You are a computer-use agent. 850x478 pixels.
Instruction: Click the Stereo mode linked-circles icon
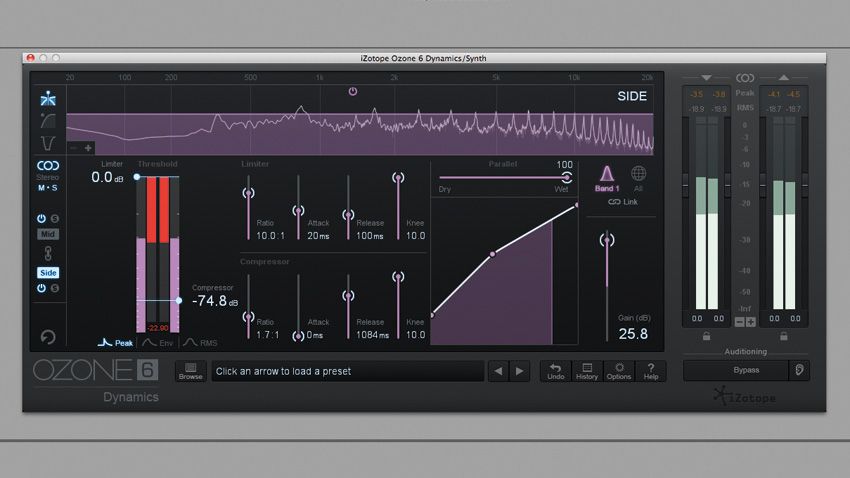pos(48,165)
